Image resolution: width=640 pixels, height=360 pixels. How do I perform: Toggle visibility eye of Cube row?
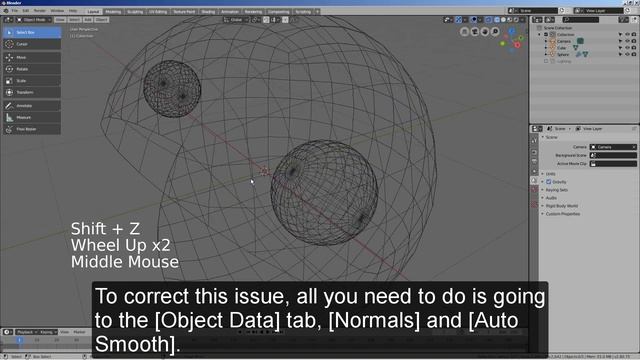[627, 48]
